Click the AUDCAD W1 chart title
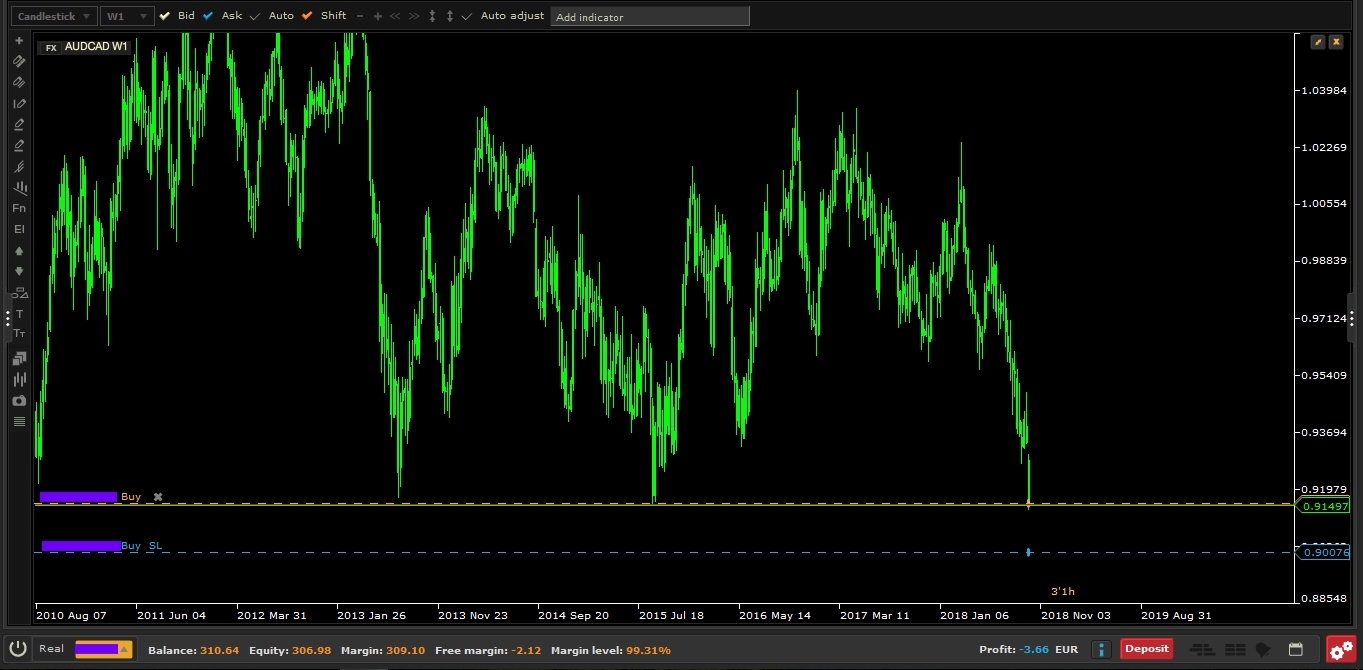This screenshot has width=1363, height=670. pos(96,47)
